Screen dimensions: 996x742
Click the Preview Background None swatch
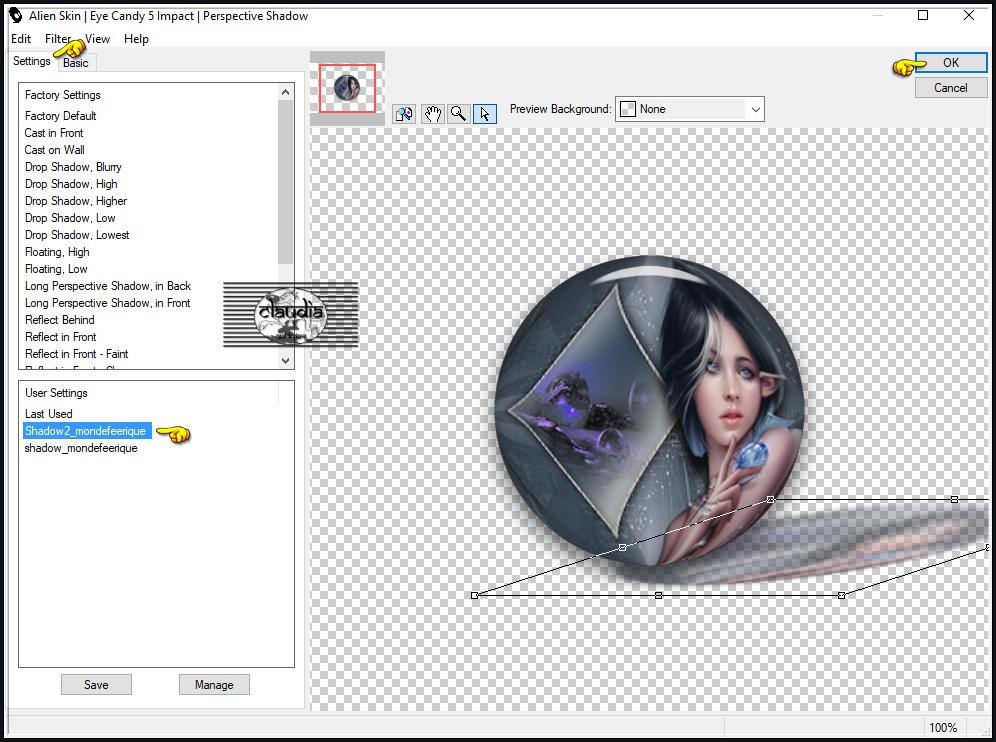coord(628,109)
